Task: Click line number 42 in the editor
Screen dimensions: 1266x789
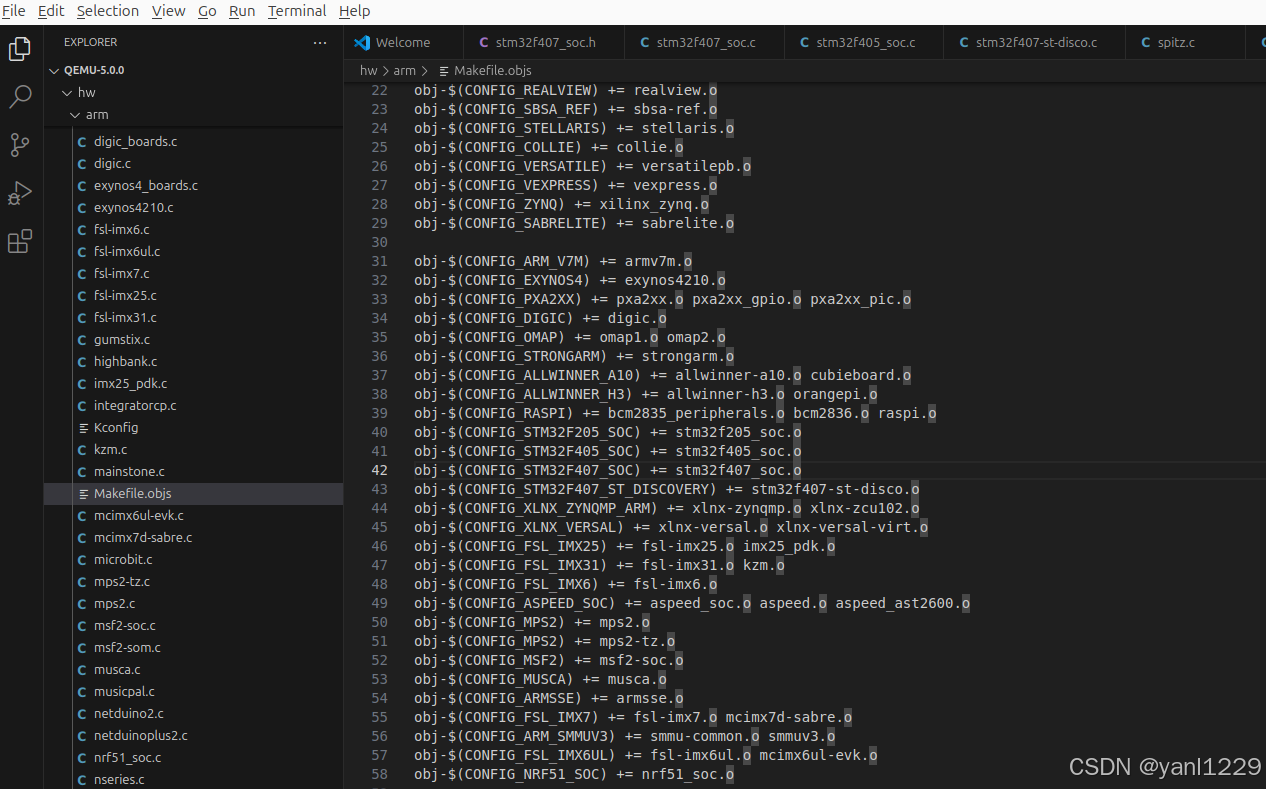Action: coord(379,470)
